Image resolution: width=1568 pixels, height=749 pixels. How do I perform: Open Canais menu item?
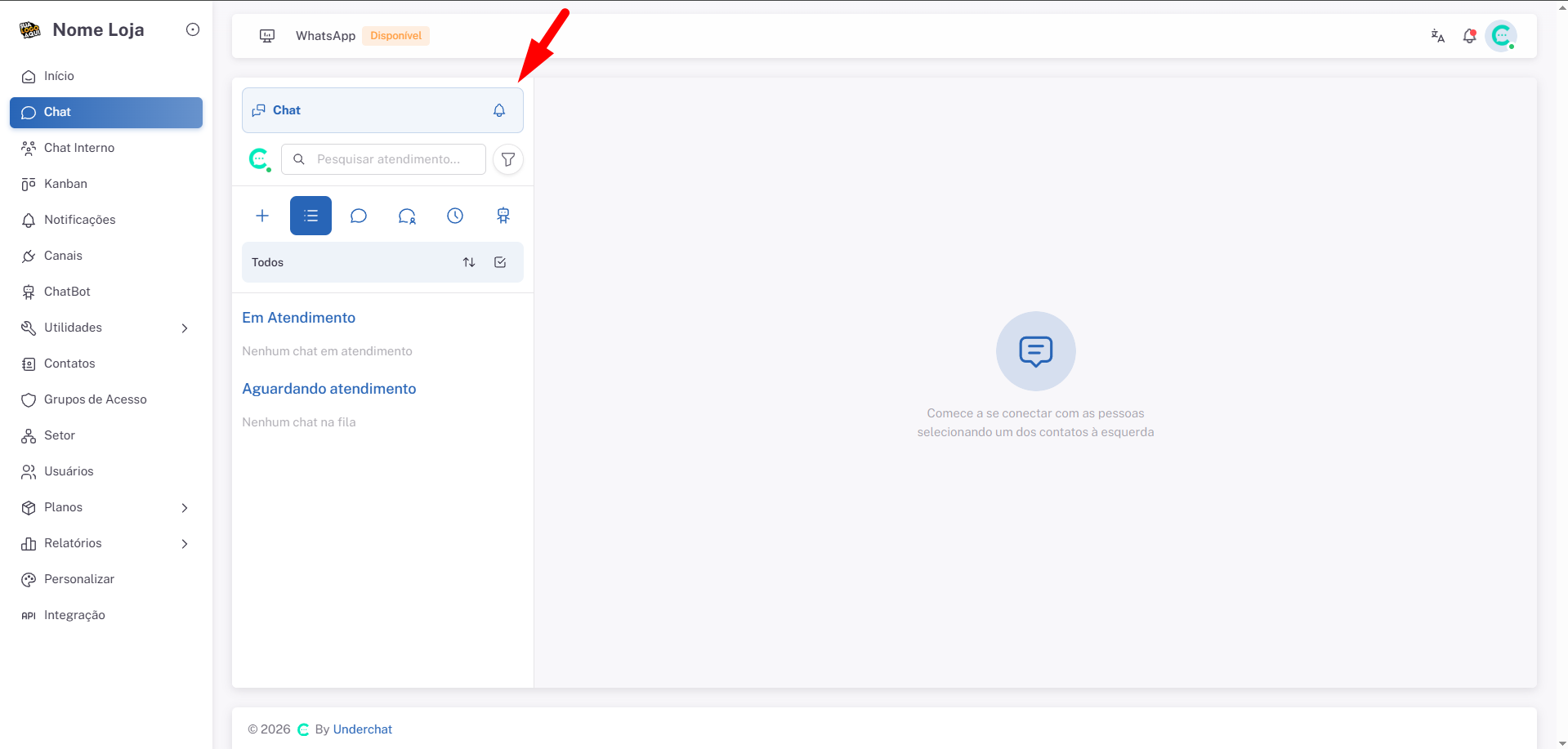(106, 256)
